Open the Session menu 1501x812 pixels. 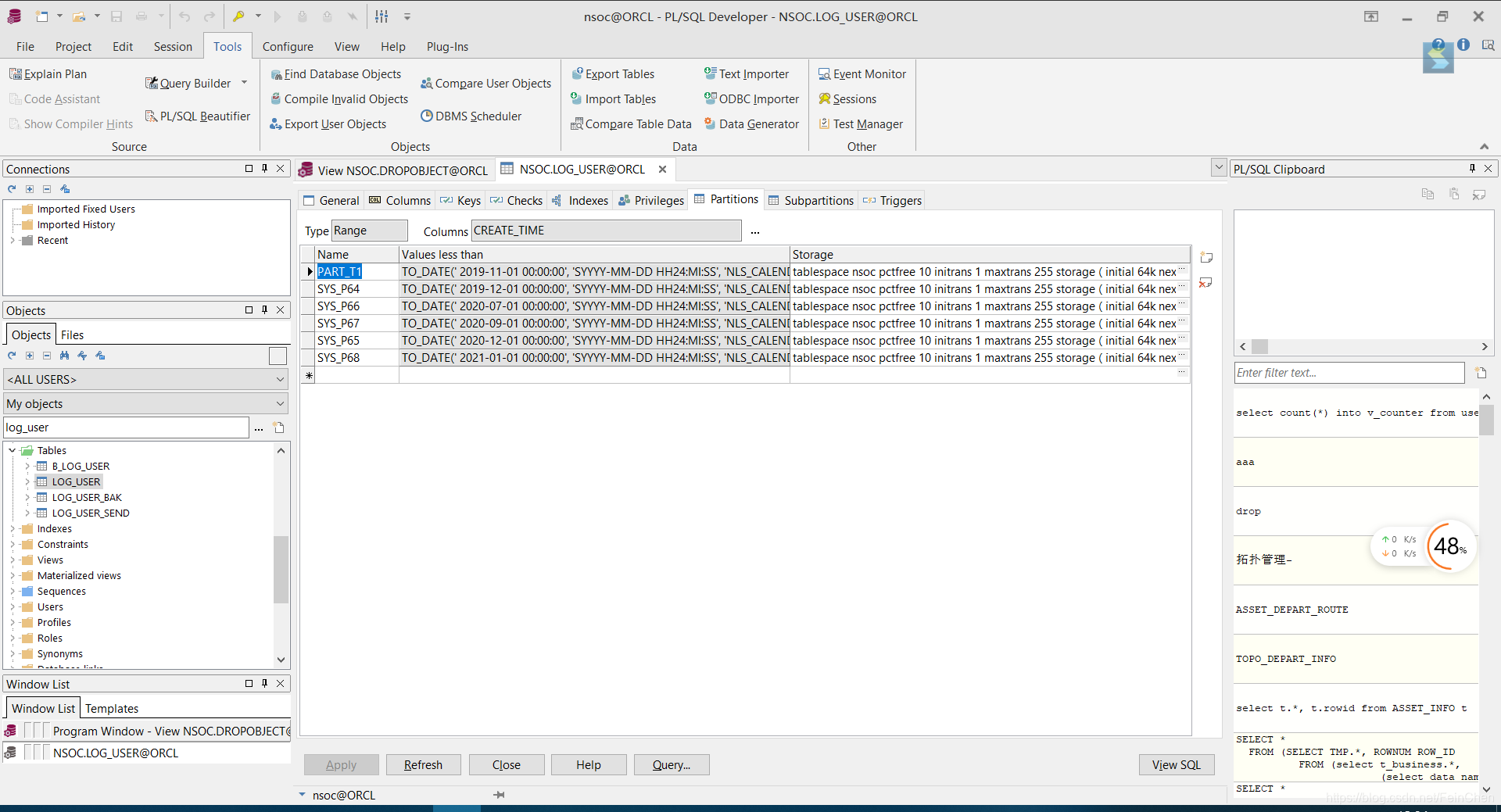[x=173, y=47]
